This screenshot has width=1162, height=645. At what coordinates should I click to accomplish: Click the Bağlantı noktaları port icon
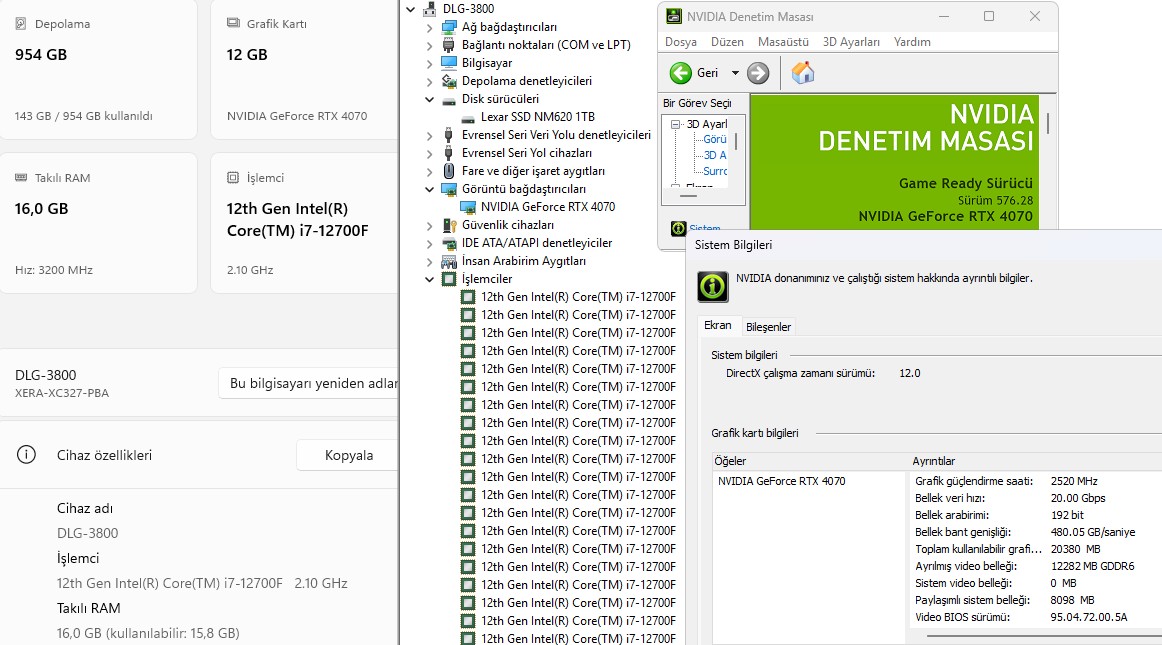point(449,45)
